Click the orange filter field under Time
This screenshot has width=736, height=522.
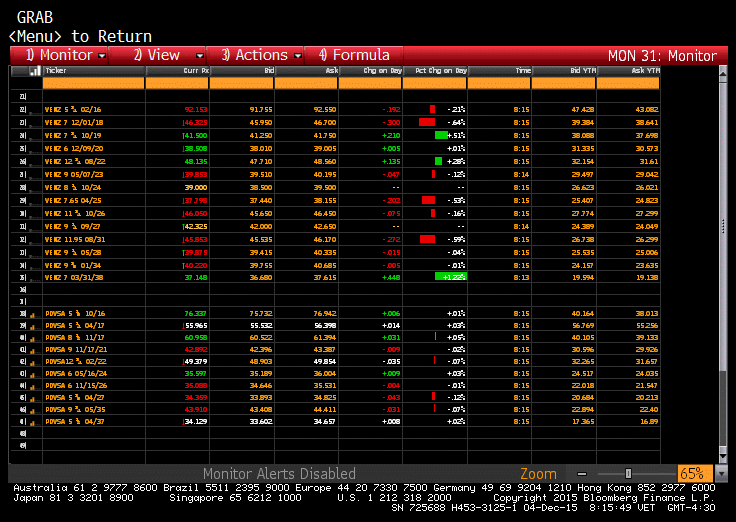pos(499,84)
